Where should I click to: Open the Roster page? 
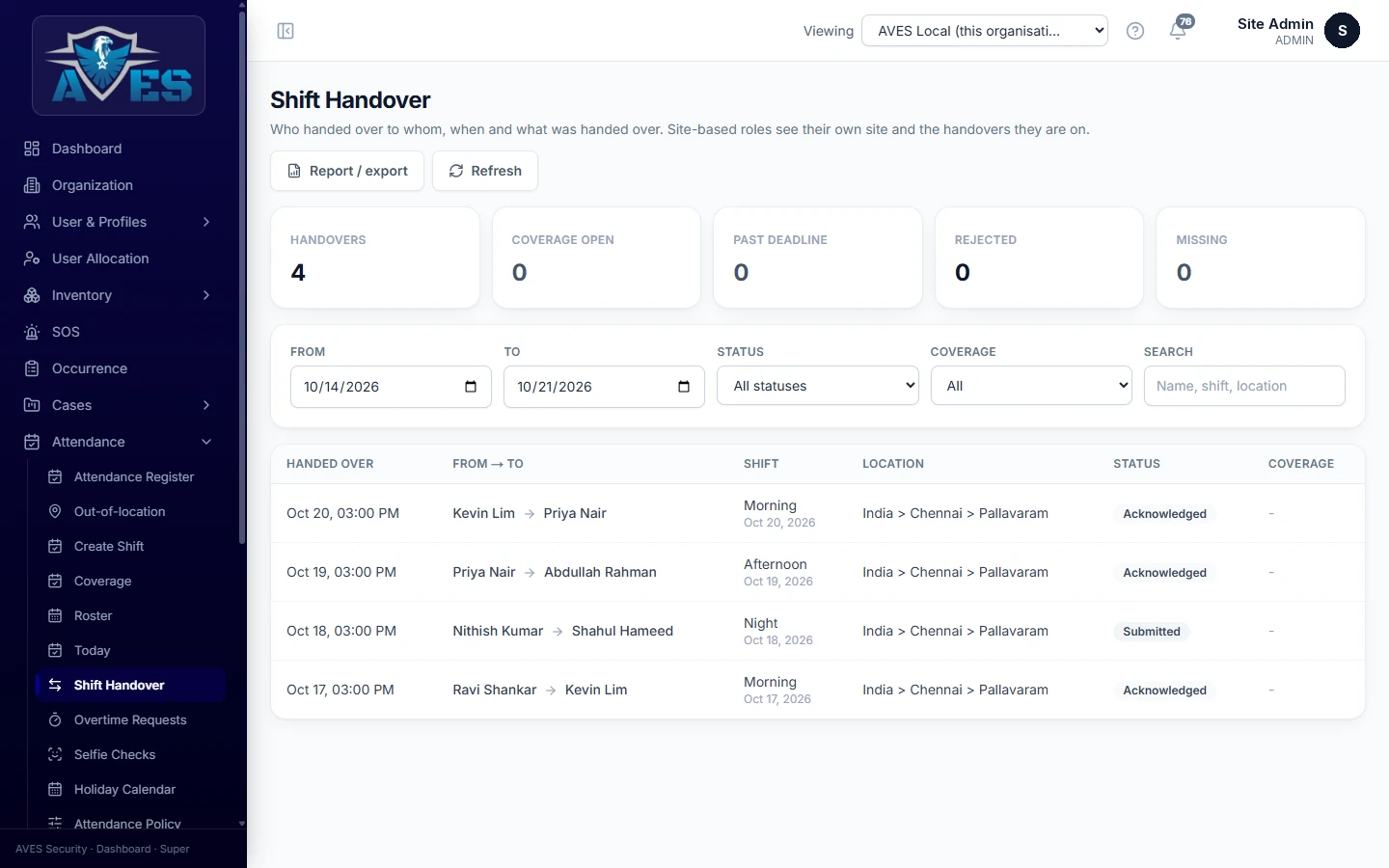click(x=130, y=615)
